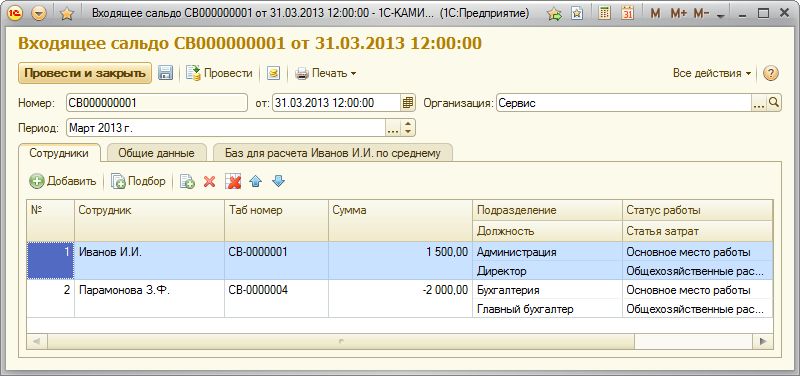Click the add-to-favorites star with arrow icon

coord(554,14)
